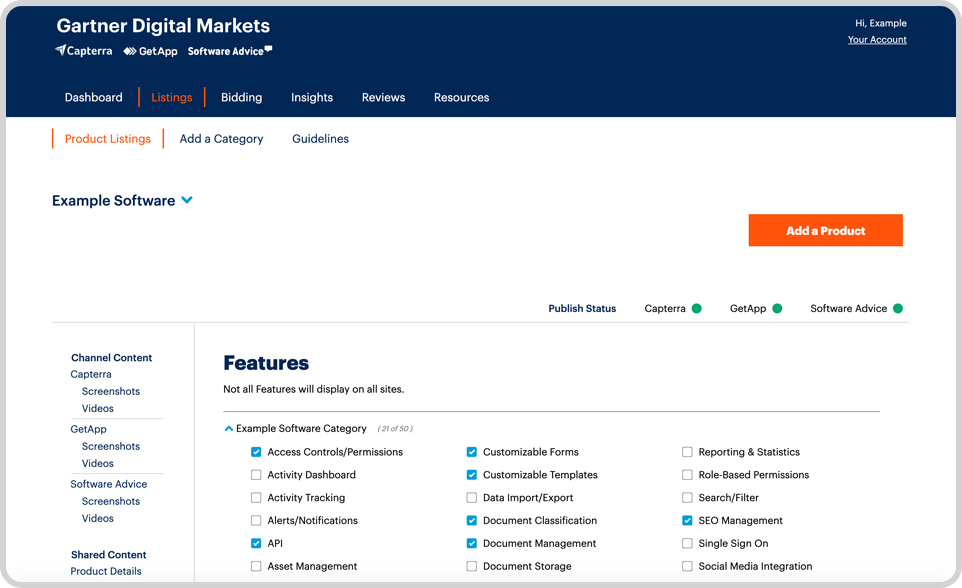This screenshot has height=588, width=962.
Task: Check the Activity Dashboard feature
Action: [256, 474]
